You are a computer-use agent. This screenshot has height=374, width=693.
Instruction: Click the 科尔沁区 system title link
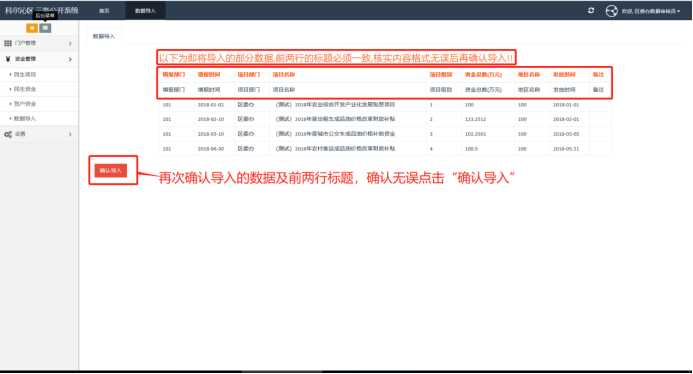point(42,10)
